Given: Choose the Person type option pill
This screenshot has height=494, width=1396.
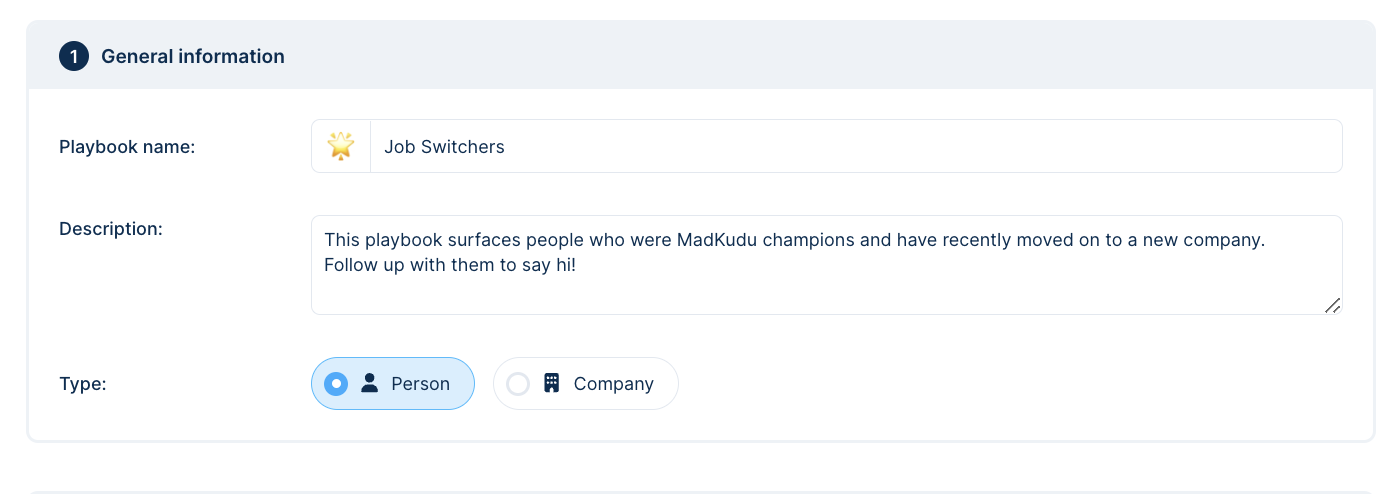Looking at the screenshot, I should point(393,384).
